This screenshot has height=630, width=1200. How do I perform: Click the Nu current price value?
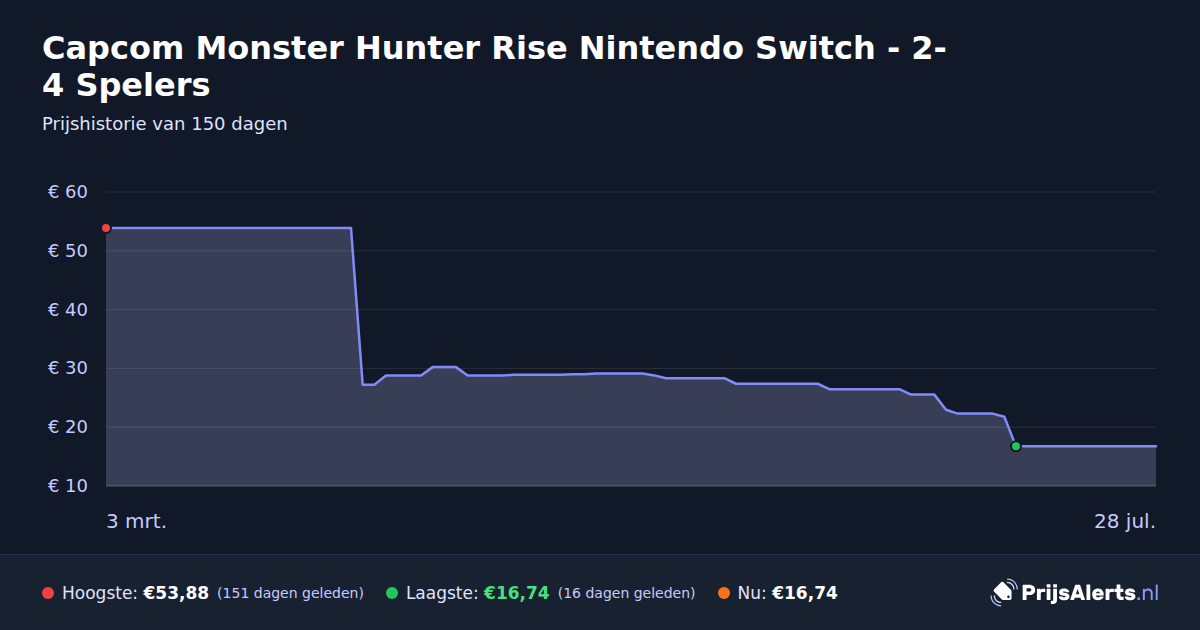[x=804, y=593]
